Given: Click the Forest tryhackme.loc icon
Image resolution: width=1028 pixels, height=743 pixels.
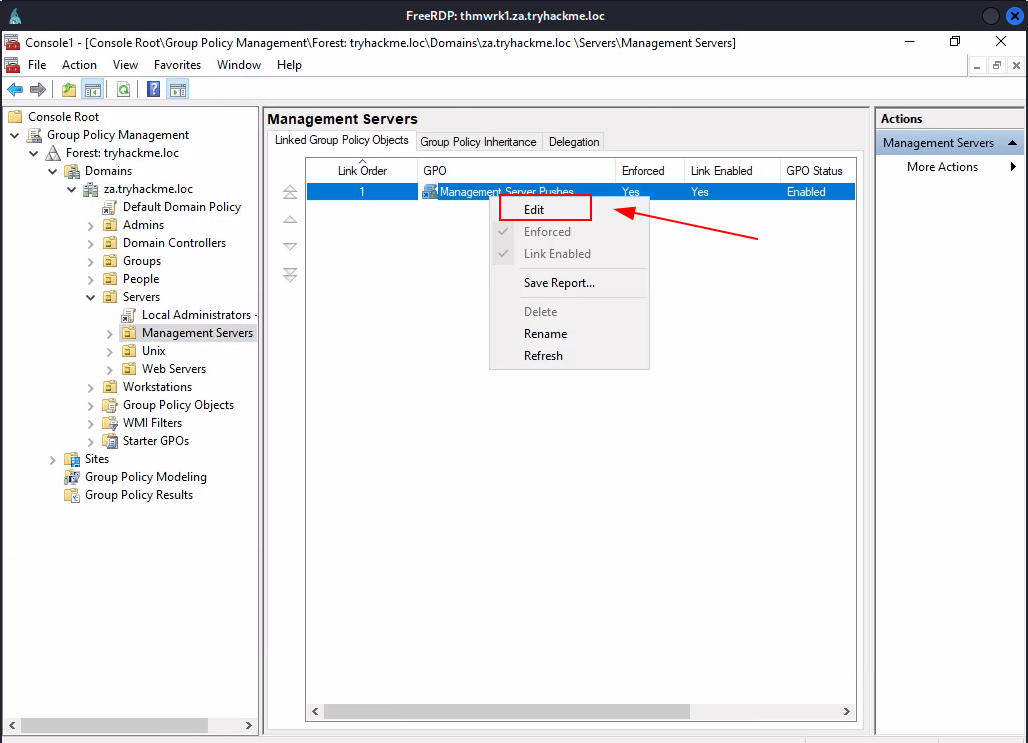Looking at the screenshot, I should 53,153.
